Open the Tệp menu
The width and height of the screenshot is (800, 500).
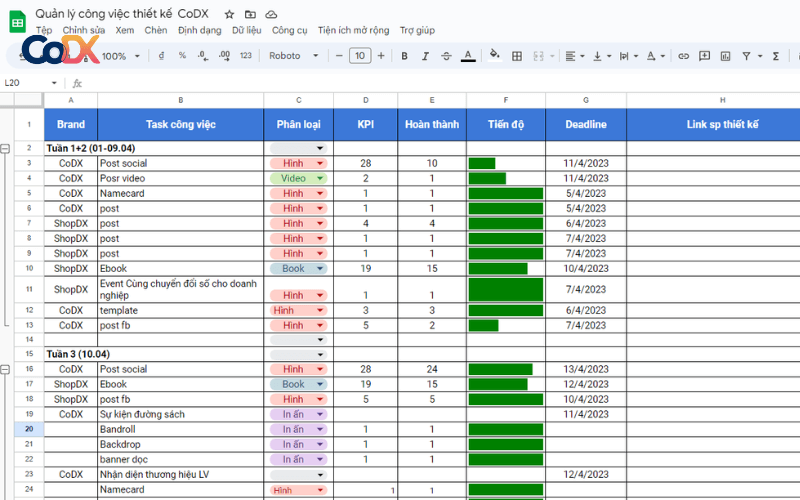(44, 30)
